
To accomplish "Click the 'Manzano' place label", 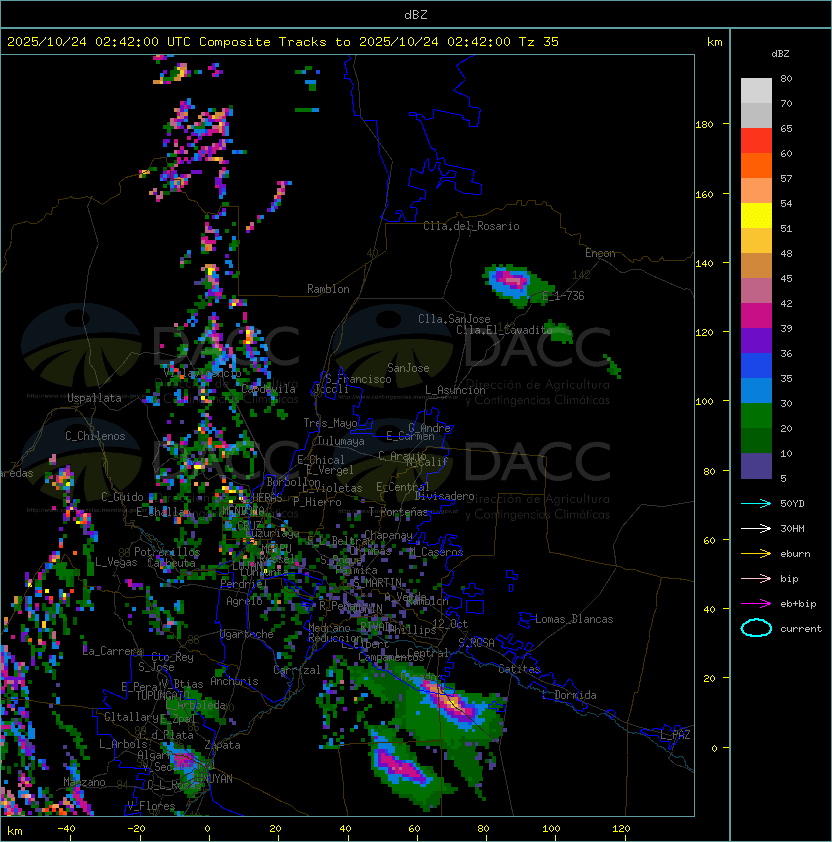I will click(x=84, y=782).
